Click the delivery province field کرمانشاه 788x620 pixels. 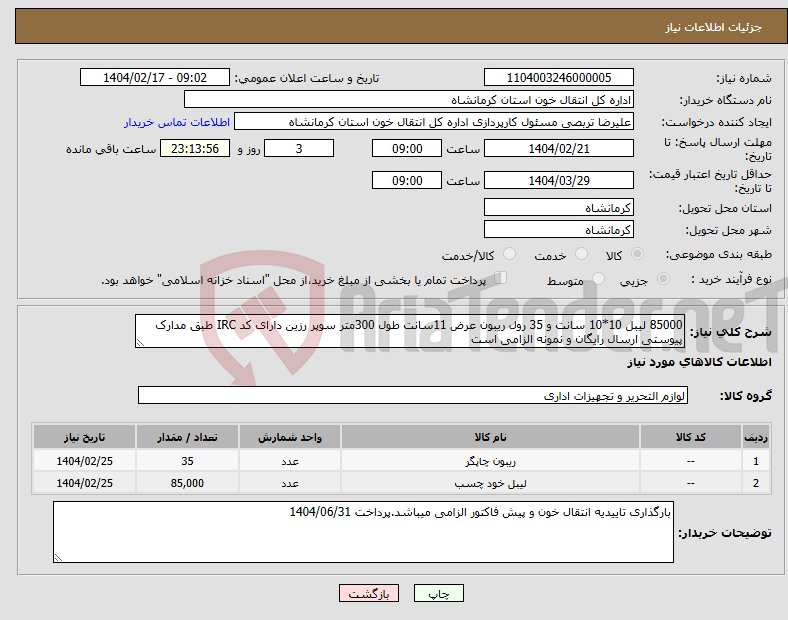[558, 207]
